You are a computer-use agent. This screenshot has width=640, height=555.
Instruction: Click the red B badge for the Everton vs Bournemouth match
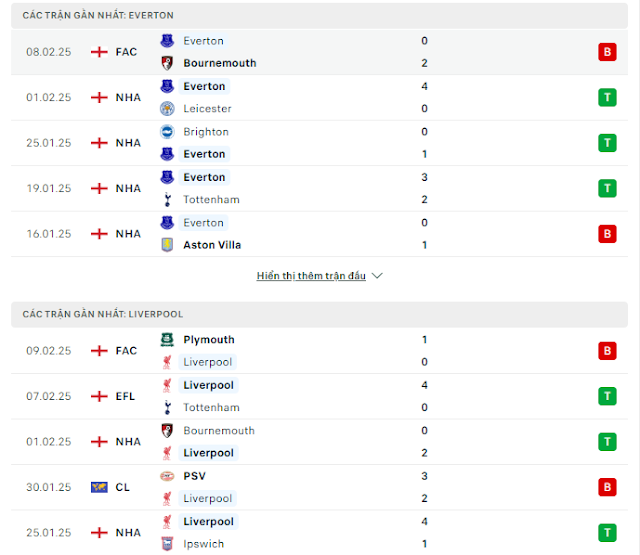pyautogui.click(x=607, y=52)
